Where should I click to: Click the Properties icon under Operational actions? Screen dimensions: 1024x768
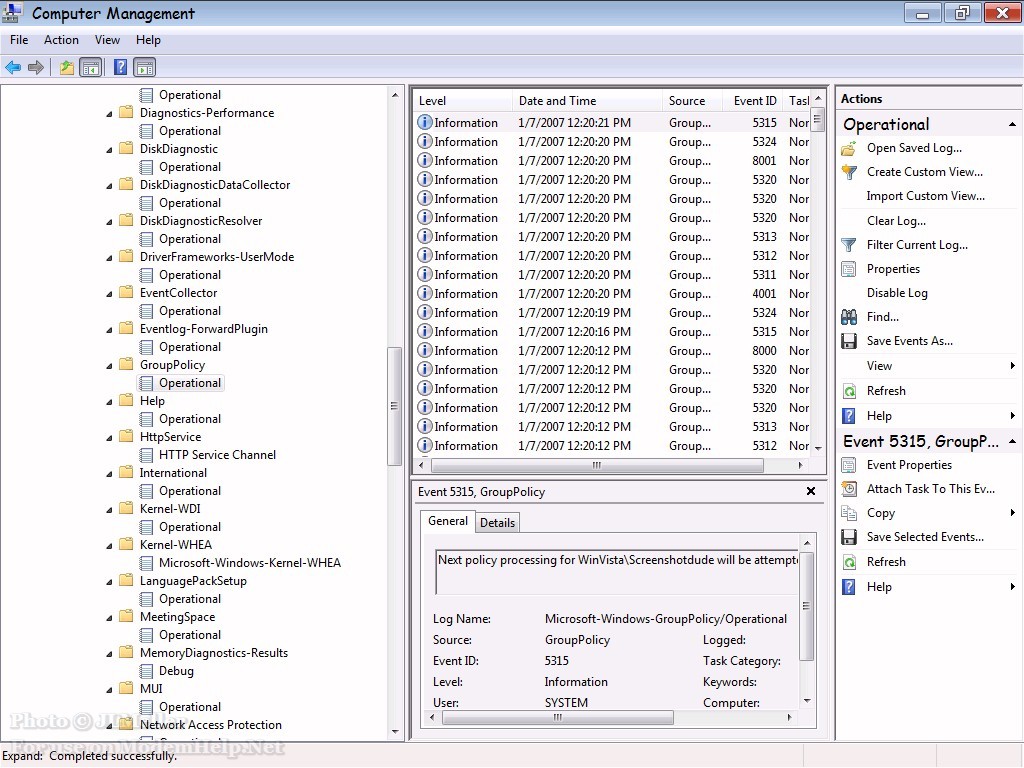click(x=849, y=269)
